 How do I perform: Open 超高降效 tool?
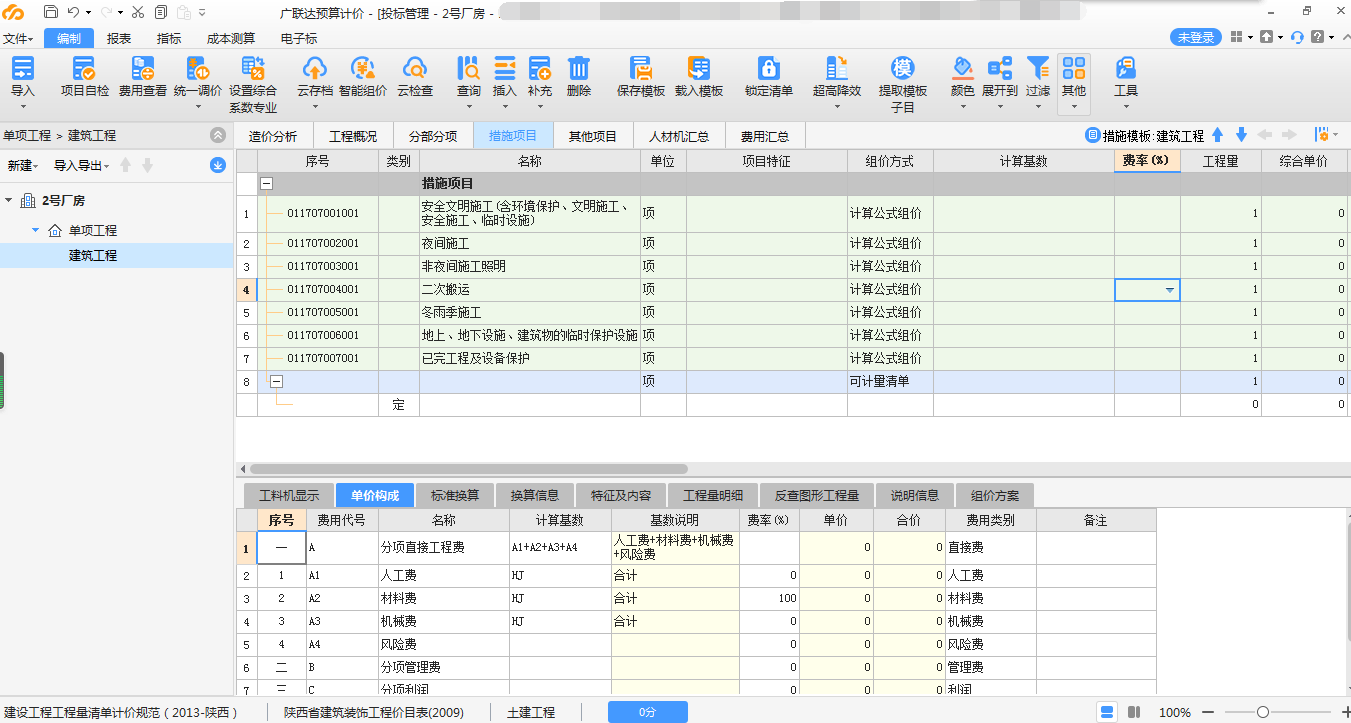837,77
